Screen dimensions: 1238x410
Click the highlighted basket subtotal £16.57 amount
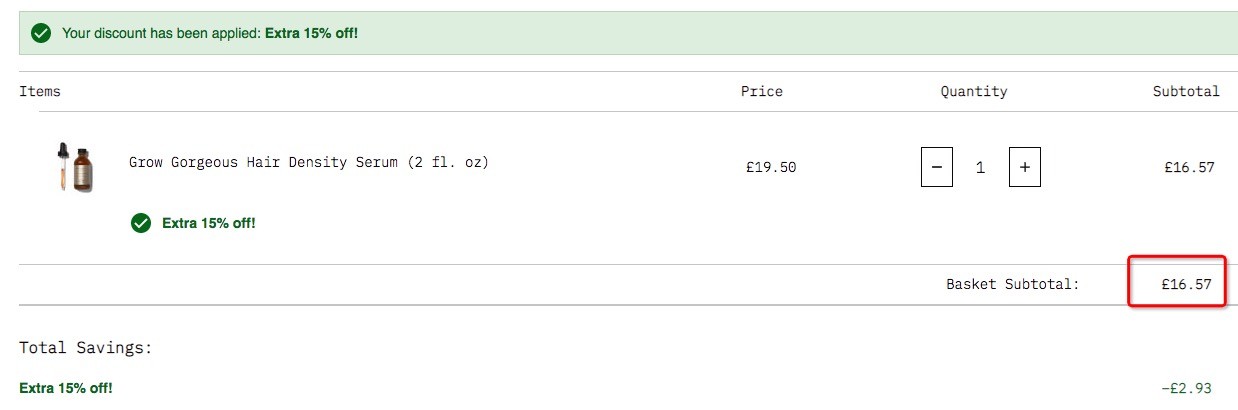(x=1186, y=285)
